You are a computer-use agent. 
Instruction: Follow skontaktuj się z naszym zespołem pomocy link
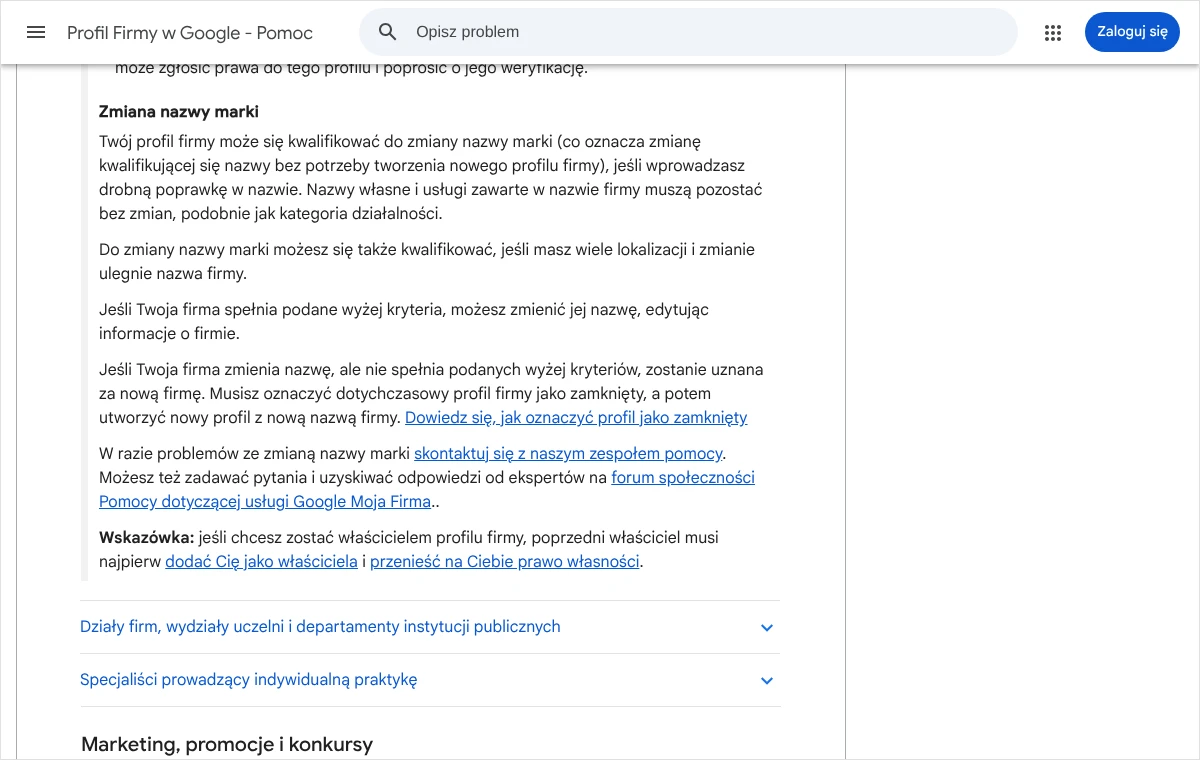click(x=568, y=454)
